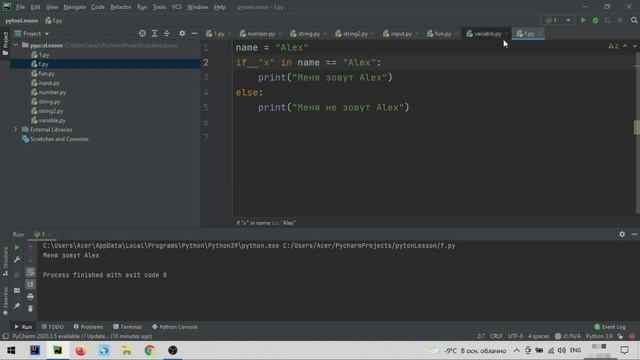This screenshot has width=640, height=360.
Task: Change UTF-8 file encoding in status bar
Action: pyautogui.click(x=515, y=336)
